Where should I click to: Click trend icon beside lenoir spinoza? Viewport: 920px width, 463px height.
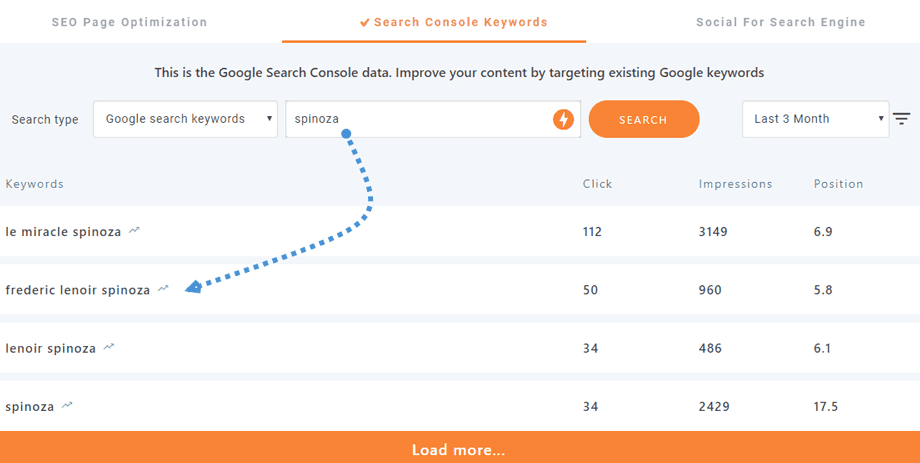click(110, 348)
